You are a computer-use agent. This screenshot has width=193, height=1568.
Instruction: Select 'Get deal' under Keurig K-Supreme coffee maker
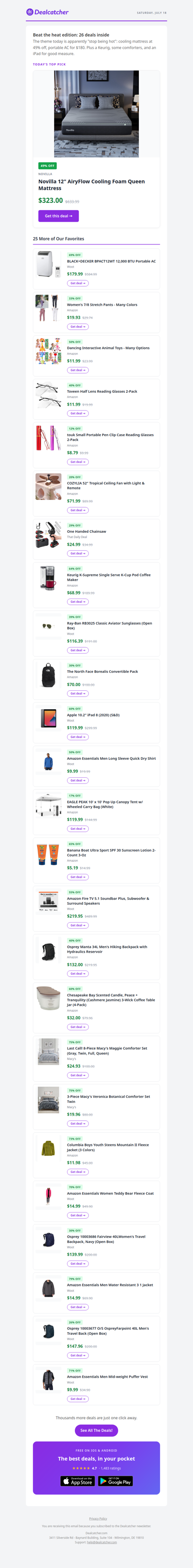(x=77, y=601)
